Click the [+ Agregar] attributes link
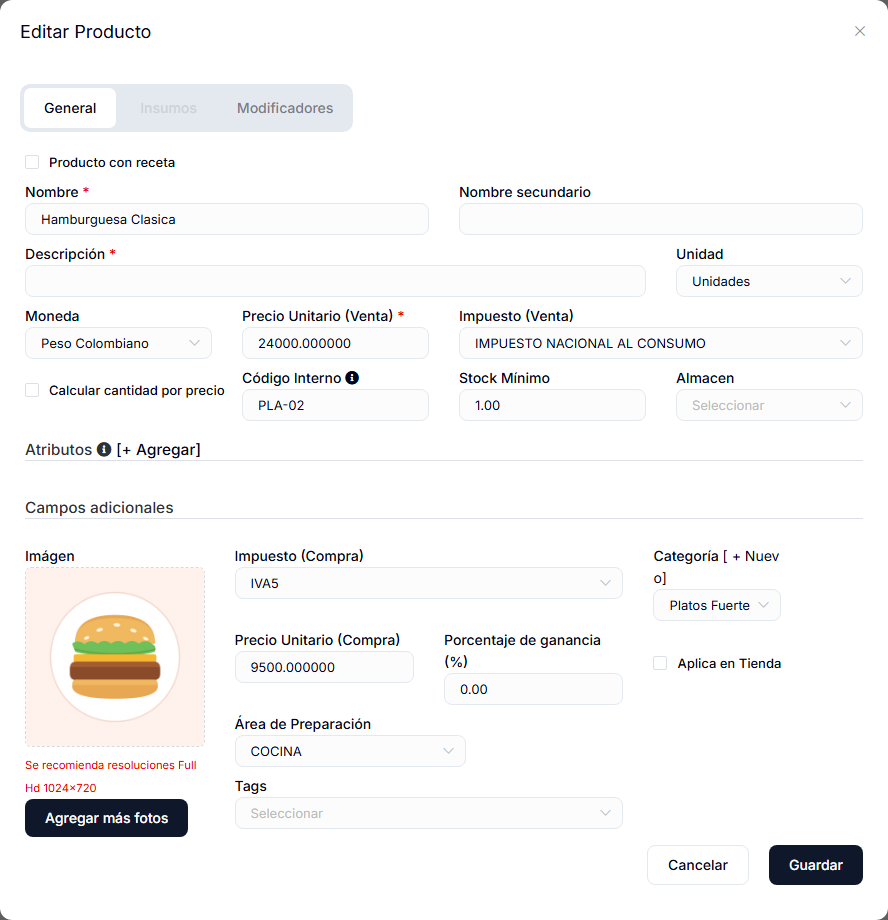Screen dimensions: 888x920 (158, 449)
